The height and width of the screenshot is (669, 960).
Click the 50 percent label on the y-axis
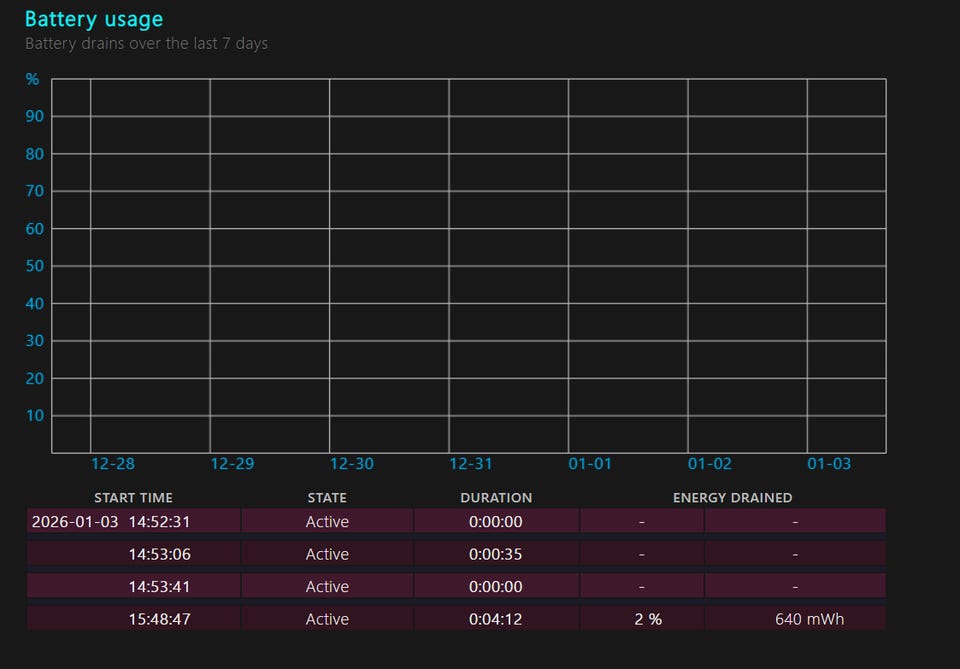pyautogui.click(x=34, y=266)
